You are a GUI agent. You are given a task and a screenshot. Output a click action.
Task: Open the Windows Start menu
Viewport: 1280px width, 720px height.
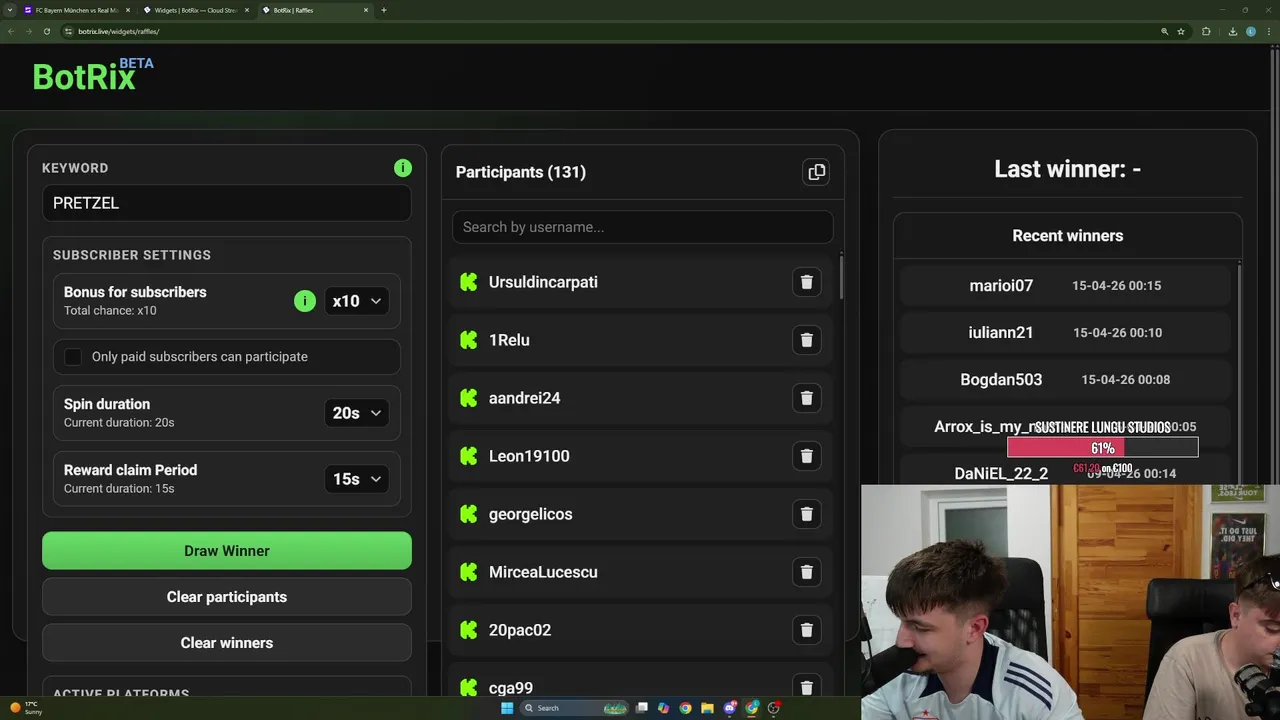point(507,708)
